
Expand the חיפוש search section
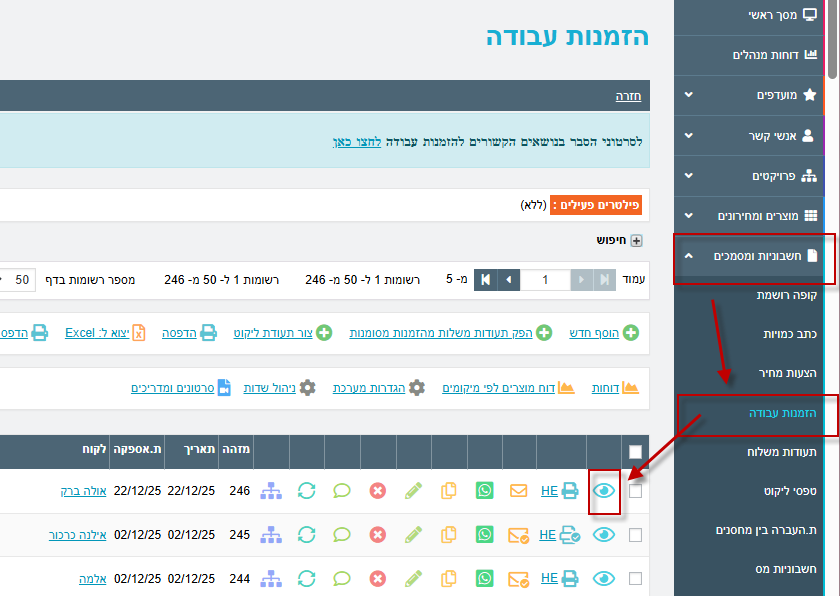click(635, 241)
